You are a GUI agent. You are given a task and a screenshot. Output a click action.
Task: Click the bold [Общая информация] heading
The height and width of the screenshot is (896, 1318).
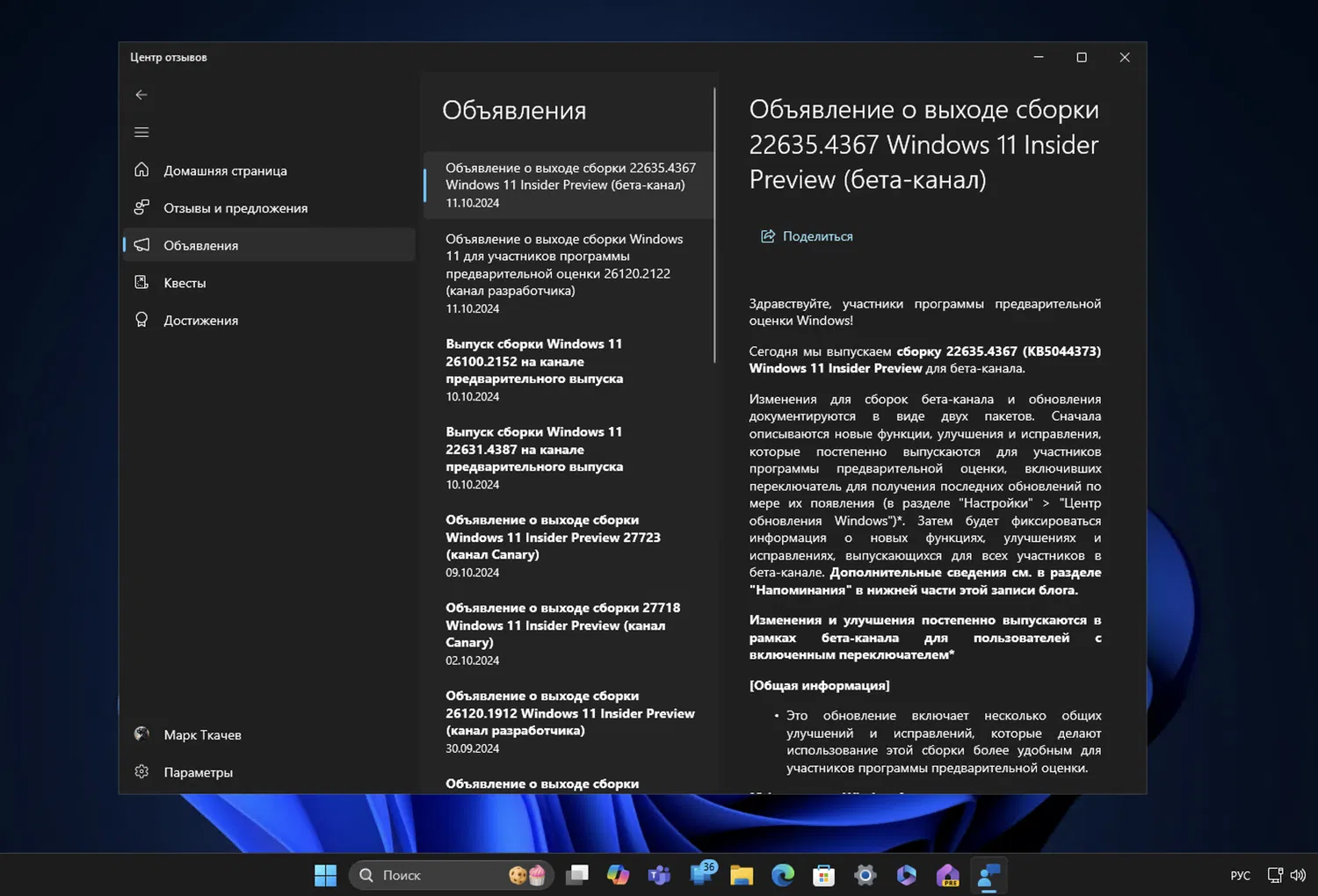coord(819,685)
